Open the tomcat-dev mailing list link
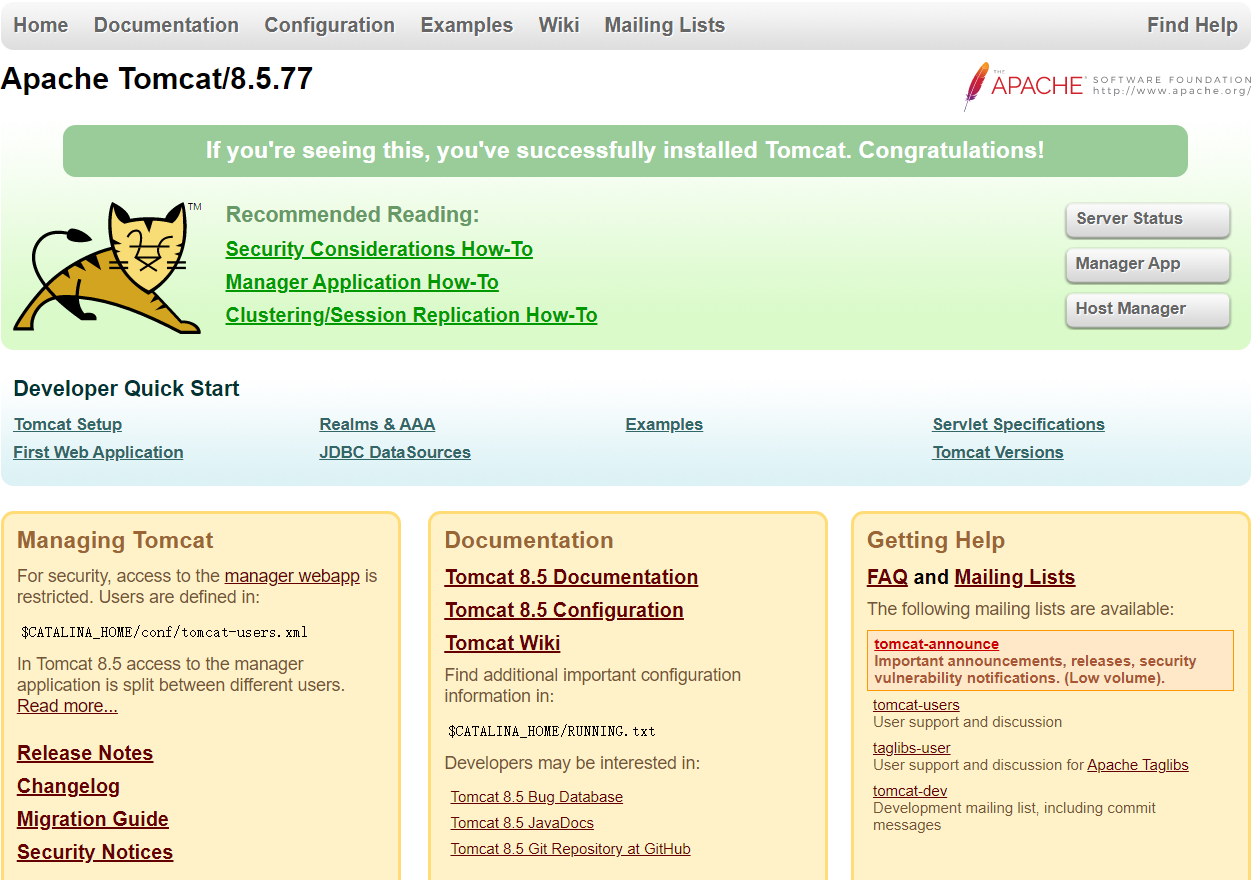 pos(910,791)
